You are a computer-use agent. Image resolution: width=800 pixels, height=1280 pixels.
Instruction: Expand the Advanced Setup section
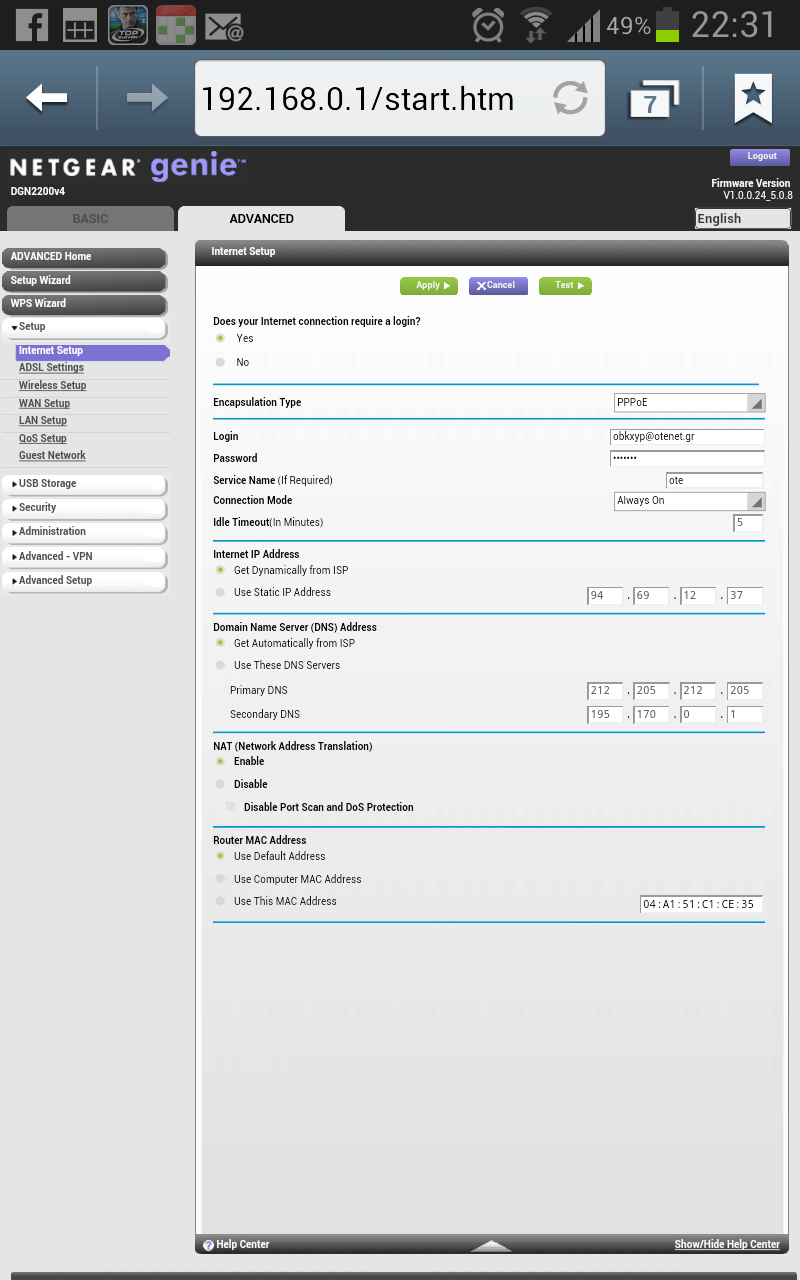pos(84,581)
